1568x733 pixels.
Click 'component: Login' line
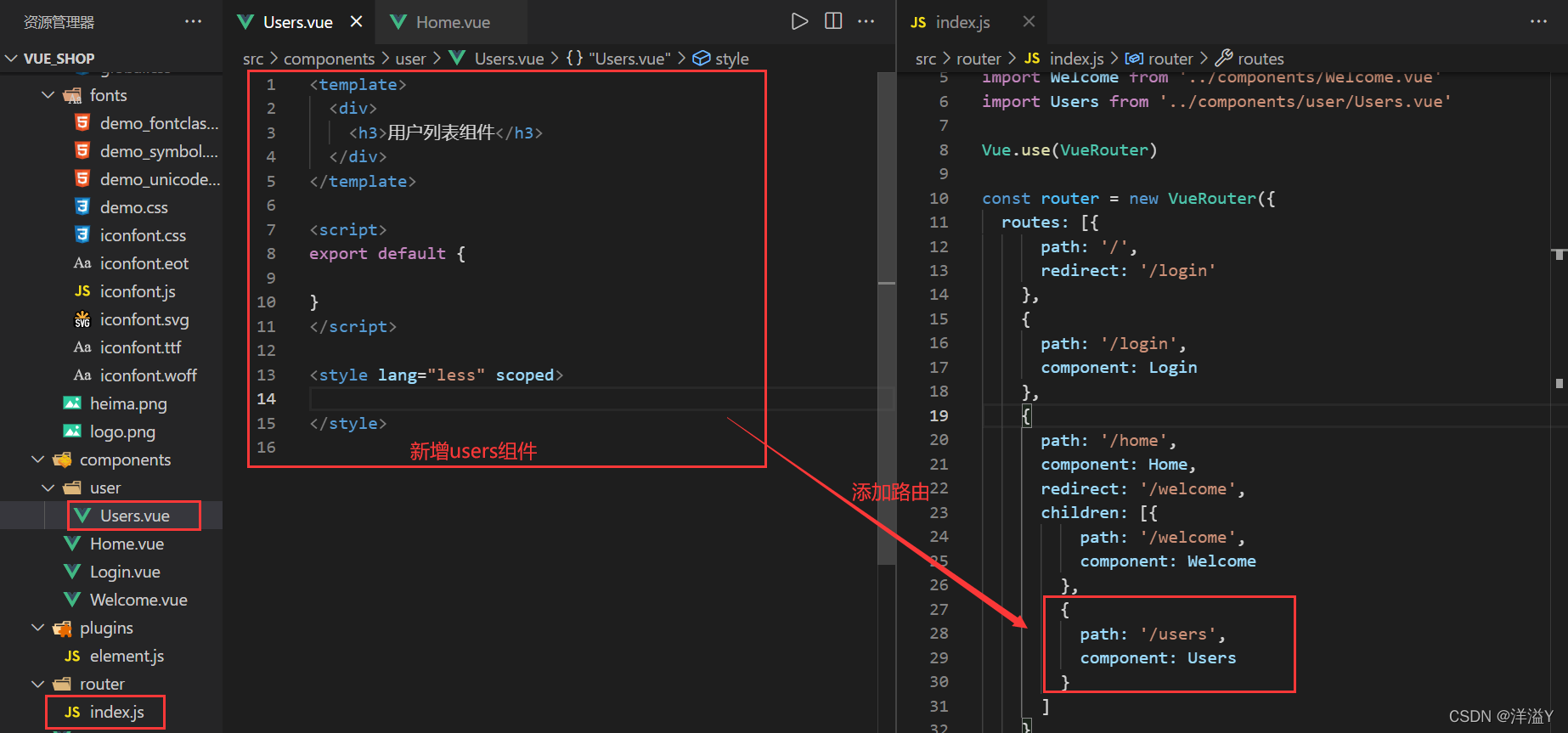[x=1119, y=367]
